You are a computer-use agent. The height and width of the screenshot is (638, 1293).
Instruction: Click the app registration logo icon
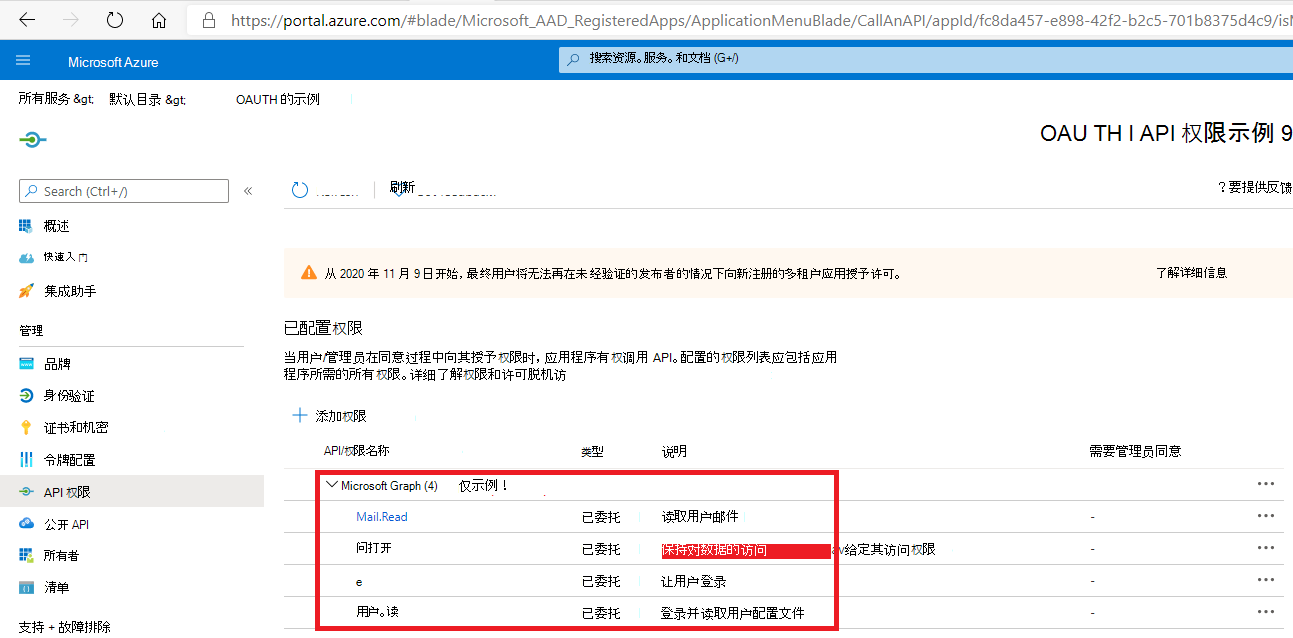33,140
